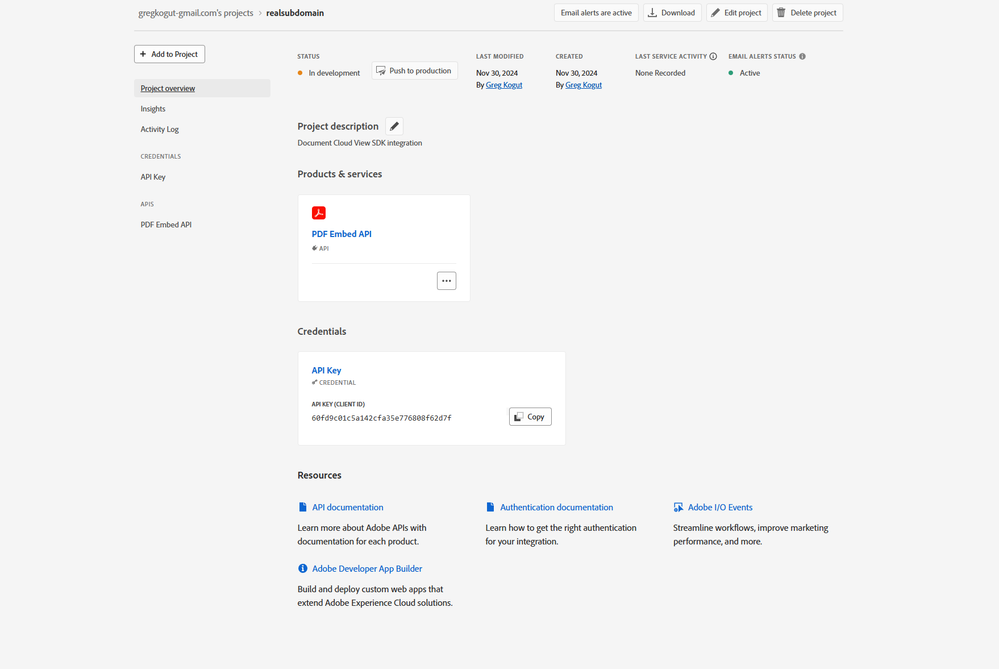Download the project details
This screenshot has height=669, width=999.
tap(672, 13)
